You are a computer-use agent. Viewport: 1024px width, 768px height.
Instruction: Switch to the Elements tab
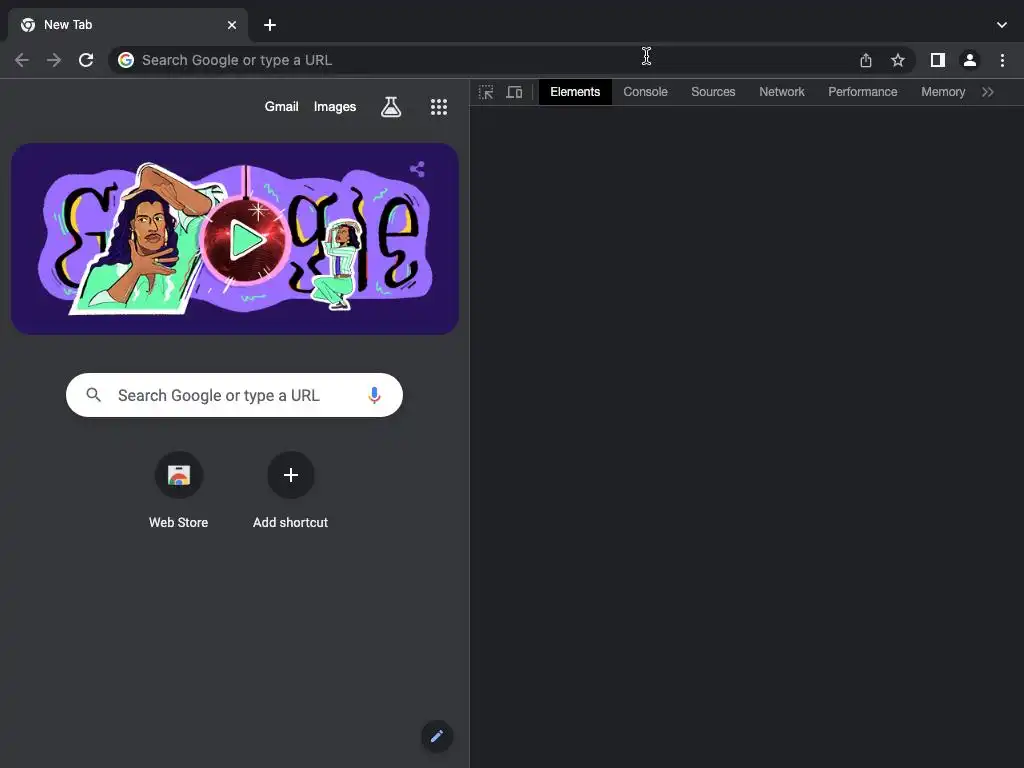575,92
